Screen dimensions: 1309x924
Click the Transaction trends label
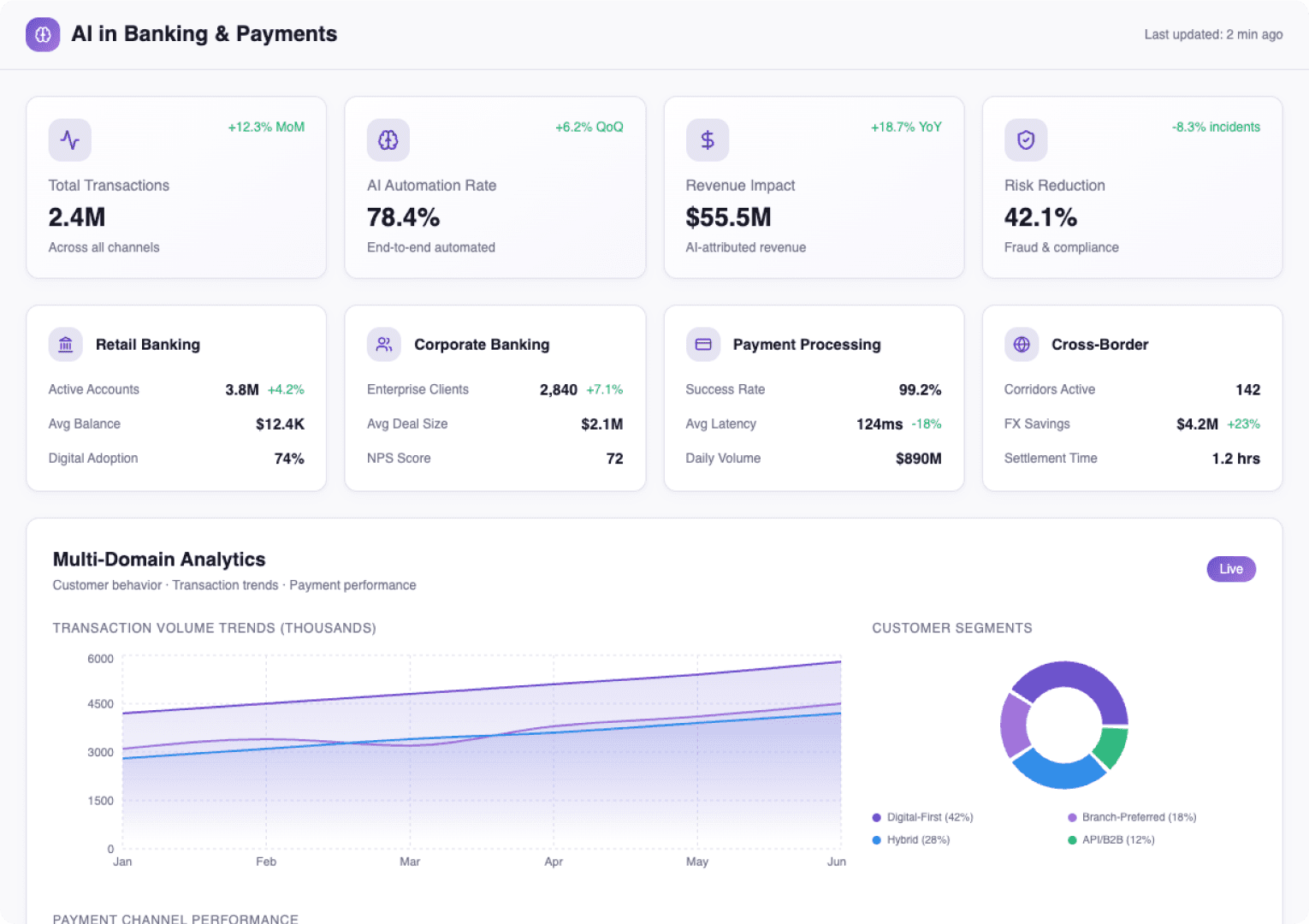225,585
